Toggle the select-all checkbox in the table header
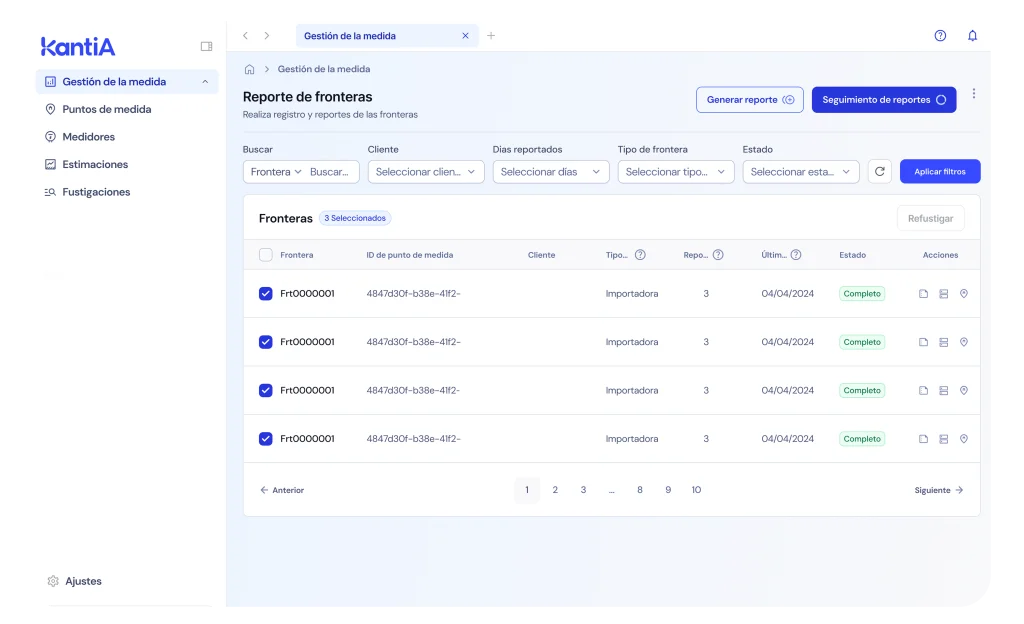The image size is (1024, 624). [266, 255]
